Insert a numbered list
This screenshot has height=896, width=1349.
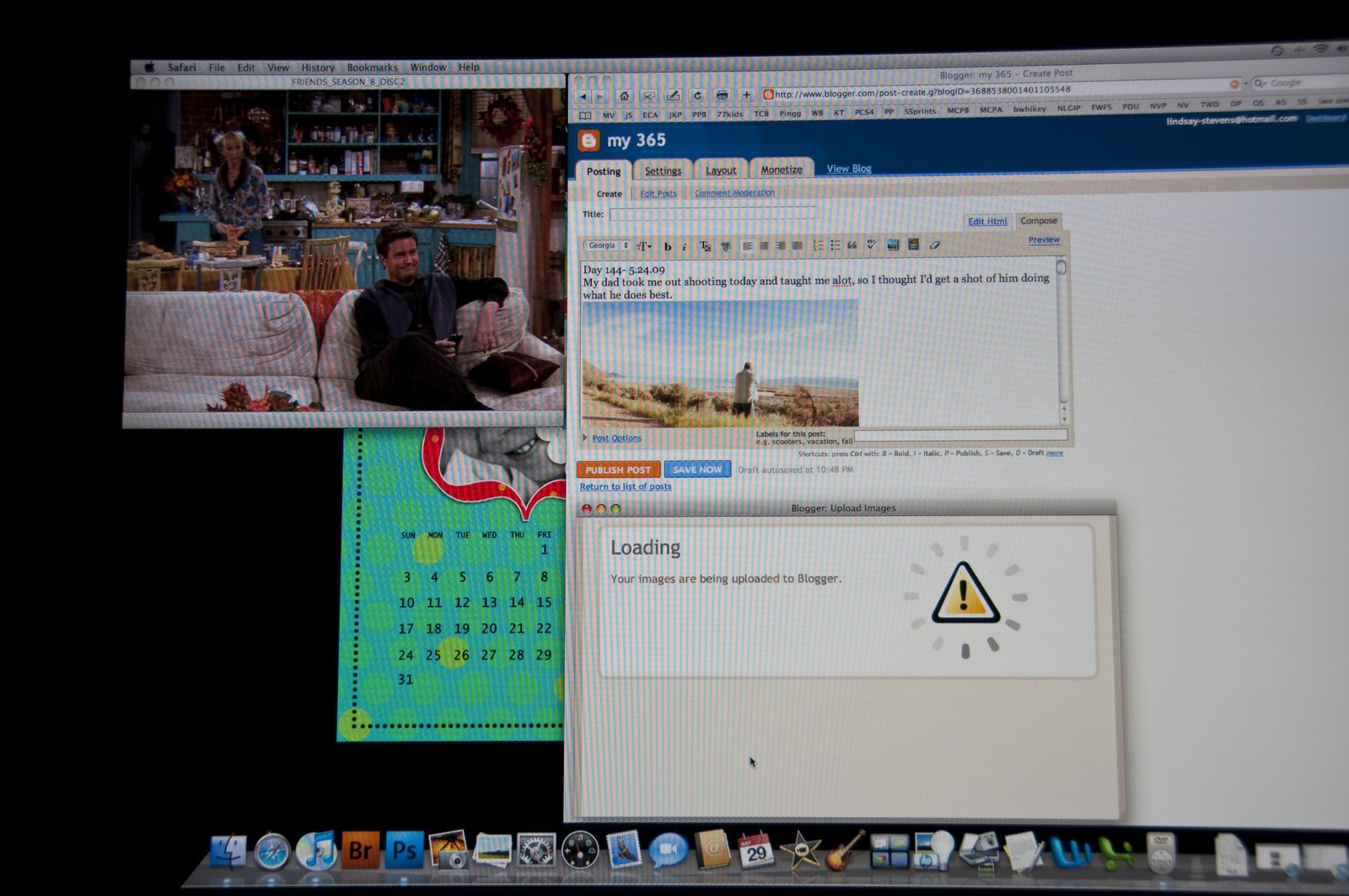(818, 245)
